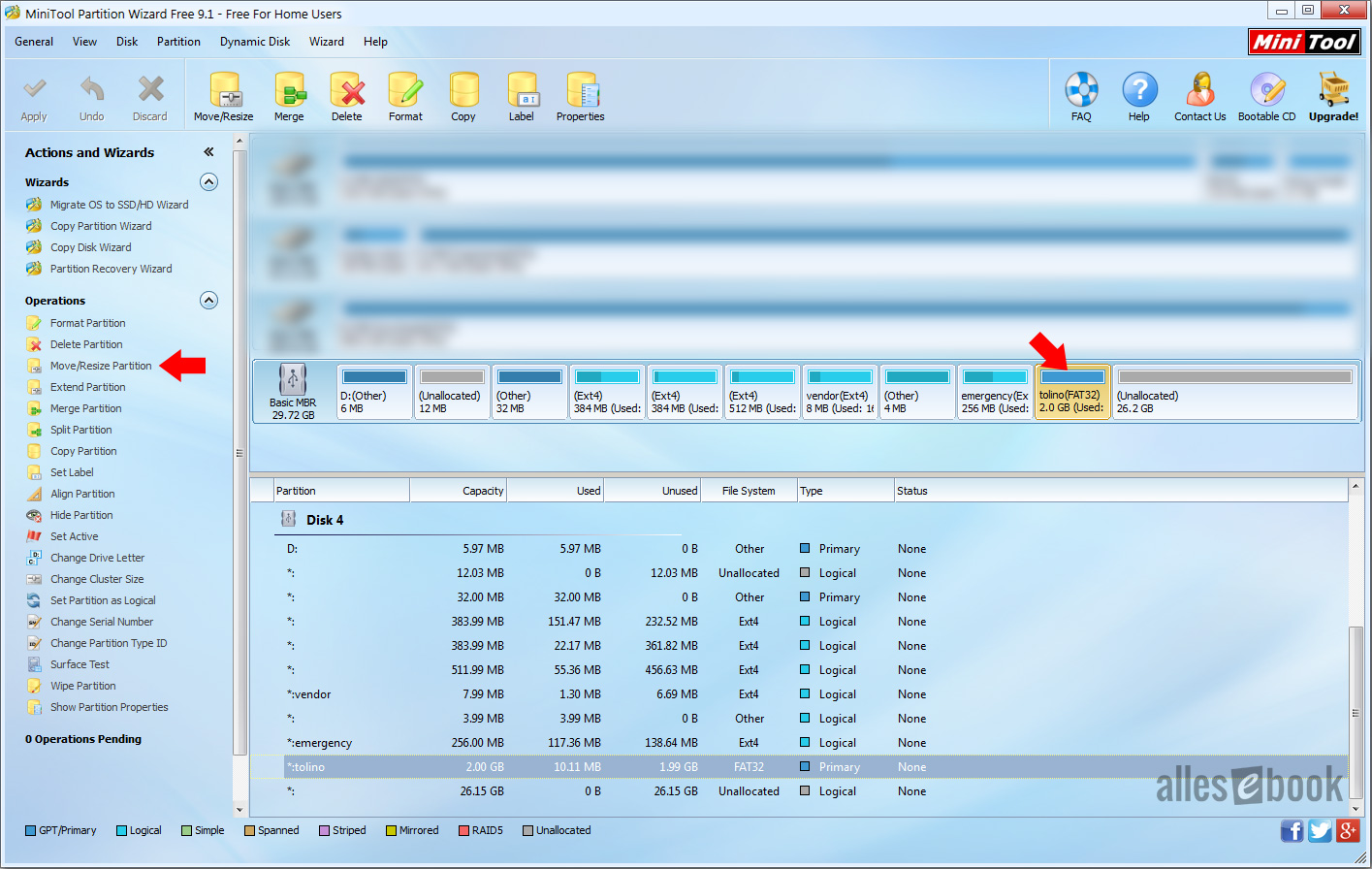1372x869 pixels.
Task: Choose the Set Label operation
Action: click(72, 472)
